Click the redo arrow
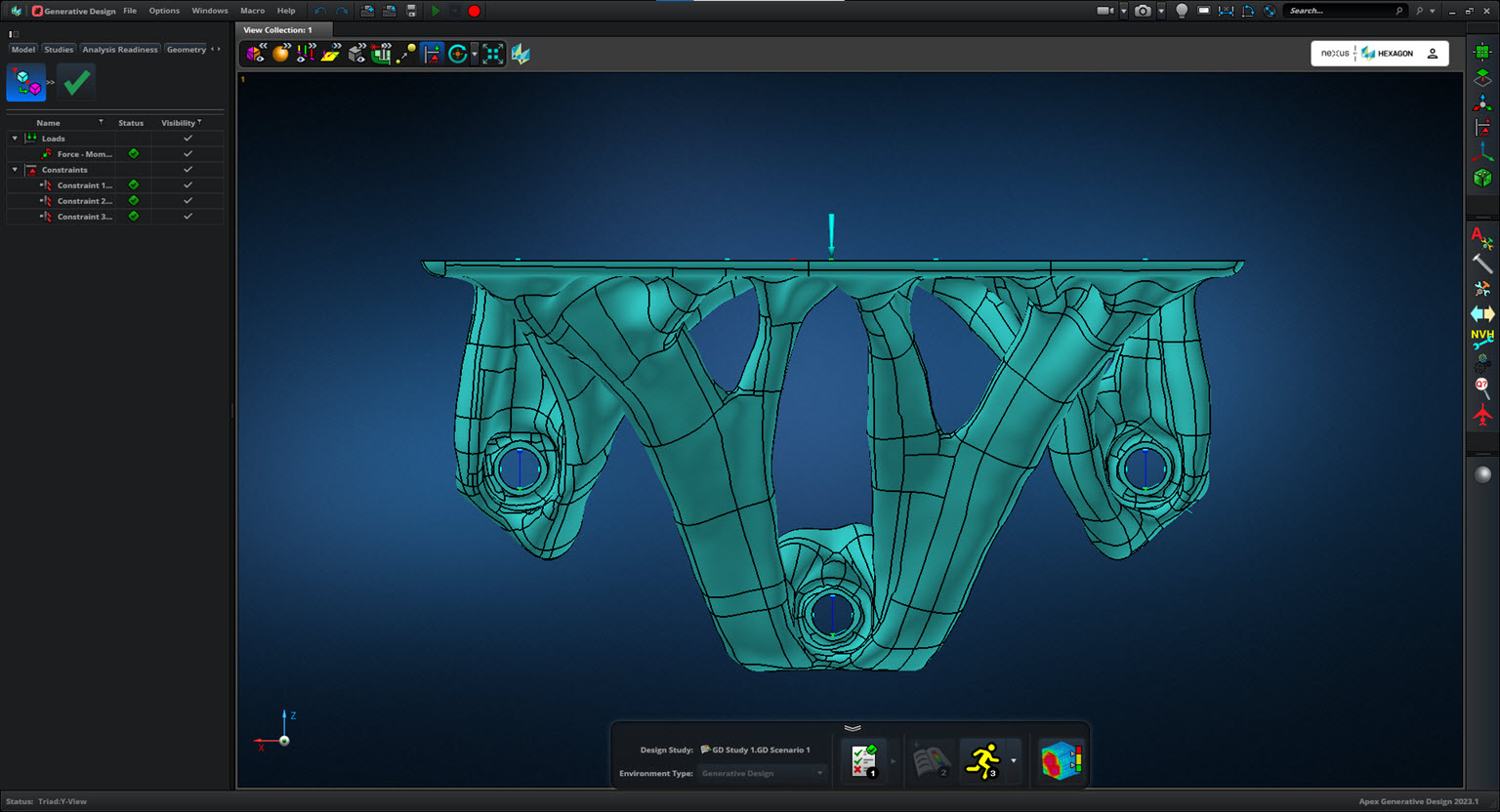 [342, 11]
